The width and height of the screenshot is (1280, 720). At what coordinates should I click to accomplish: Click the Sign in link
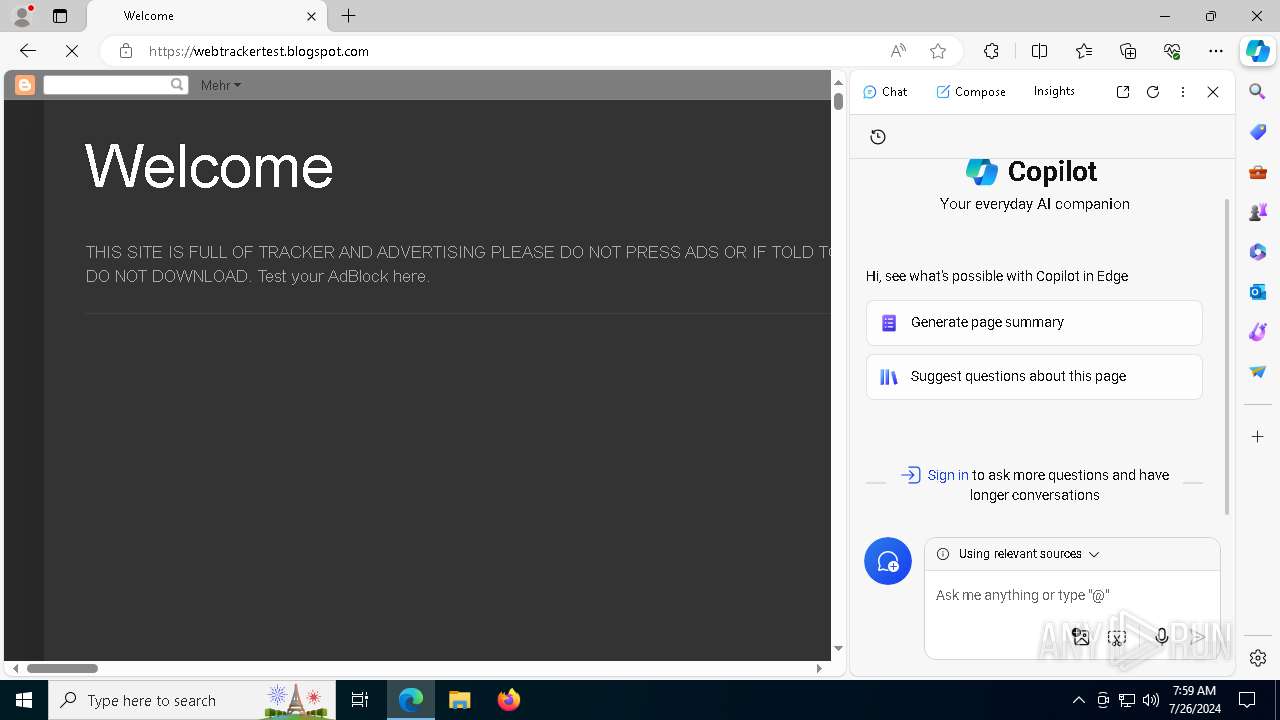click(947, 475)
